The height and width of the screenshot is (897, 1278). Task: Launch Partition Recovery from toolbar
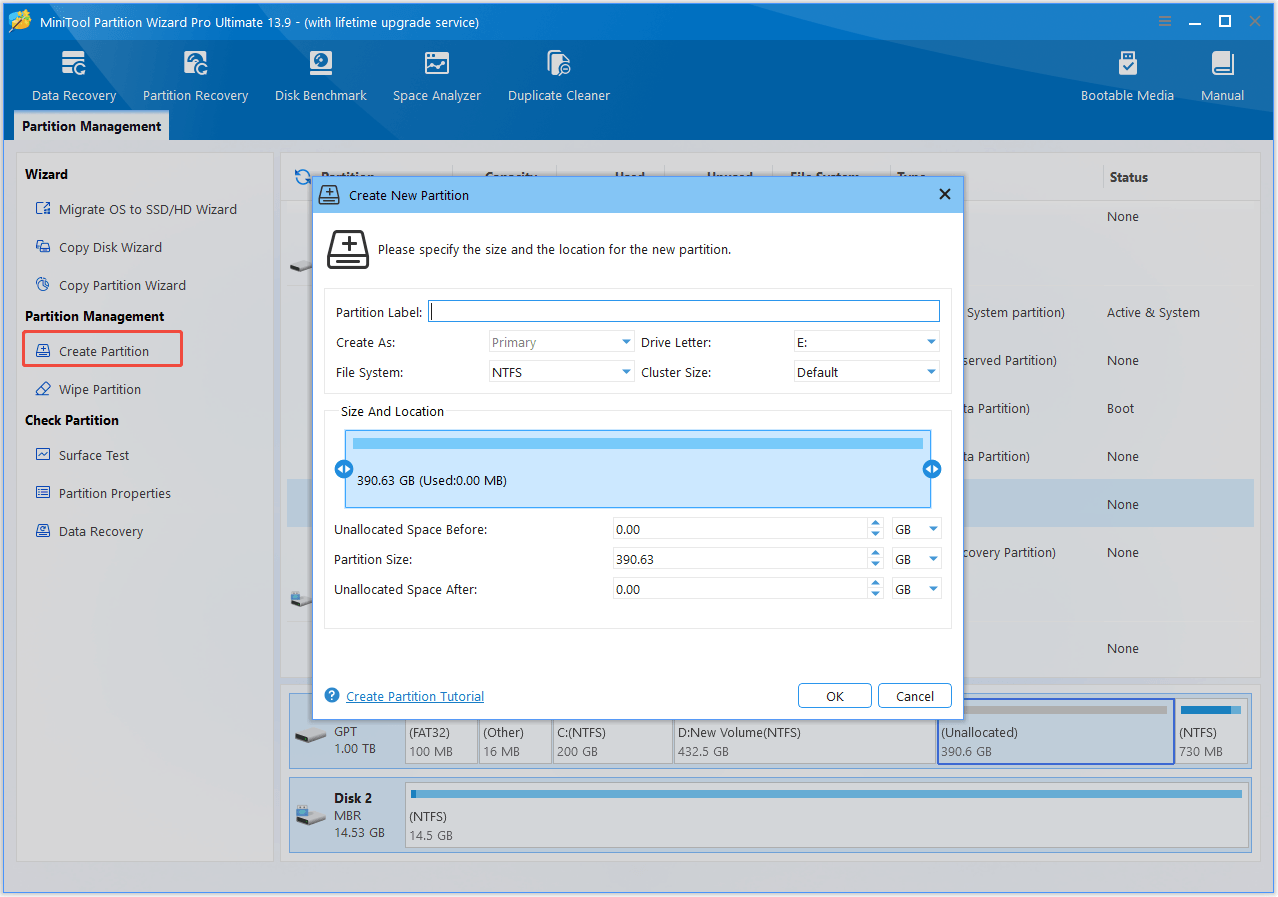(x=195, y=76)
